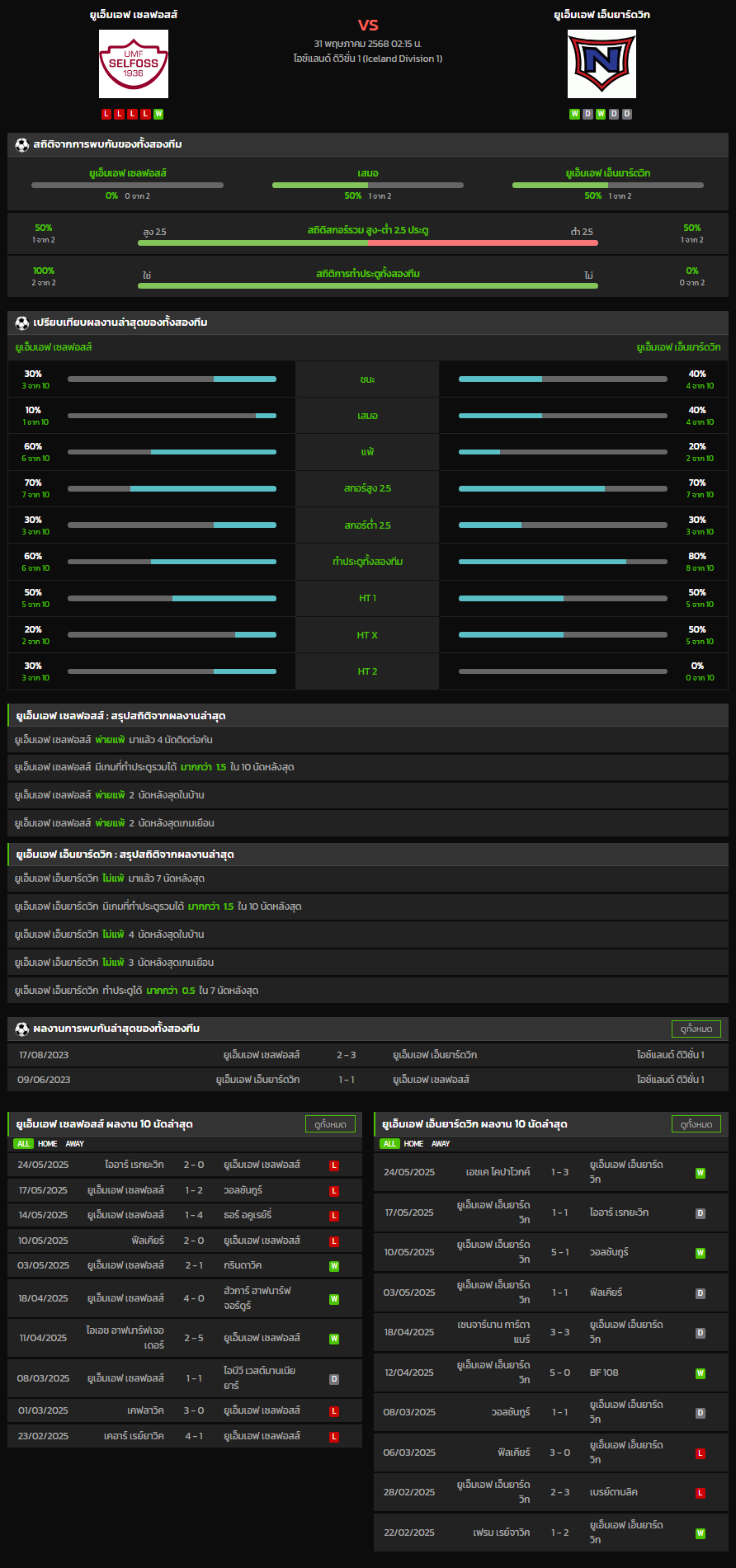This screenshot has height=1568, width=736.
Task: Click the สกอร์สูง 2.5 comparison row label
Action: pyautogui.click(x=368, y=488)
